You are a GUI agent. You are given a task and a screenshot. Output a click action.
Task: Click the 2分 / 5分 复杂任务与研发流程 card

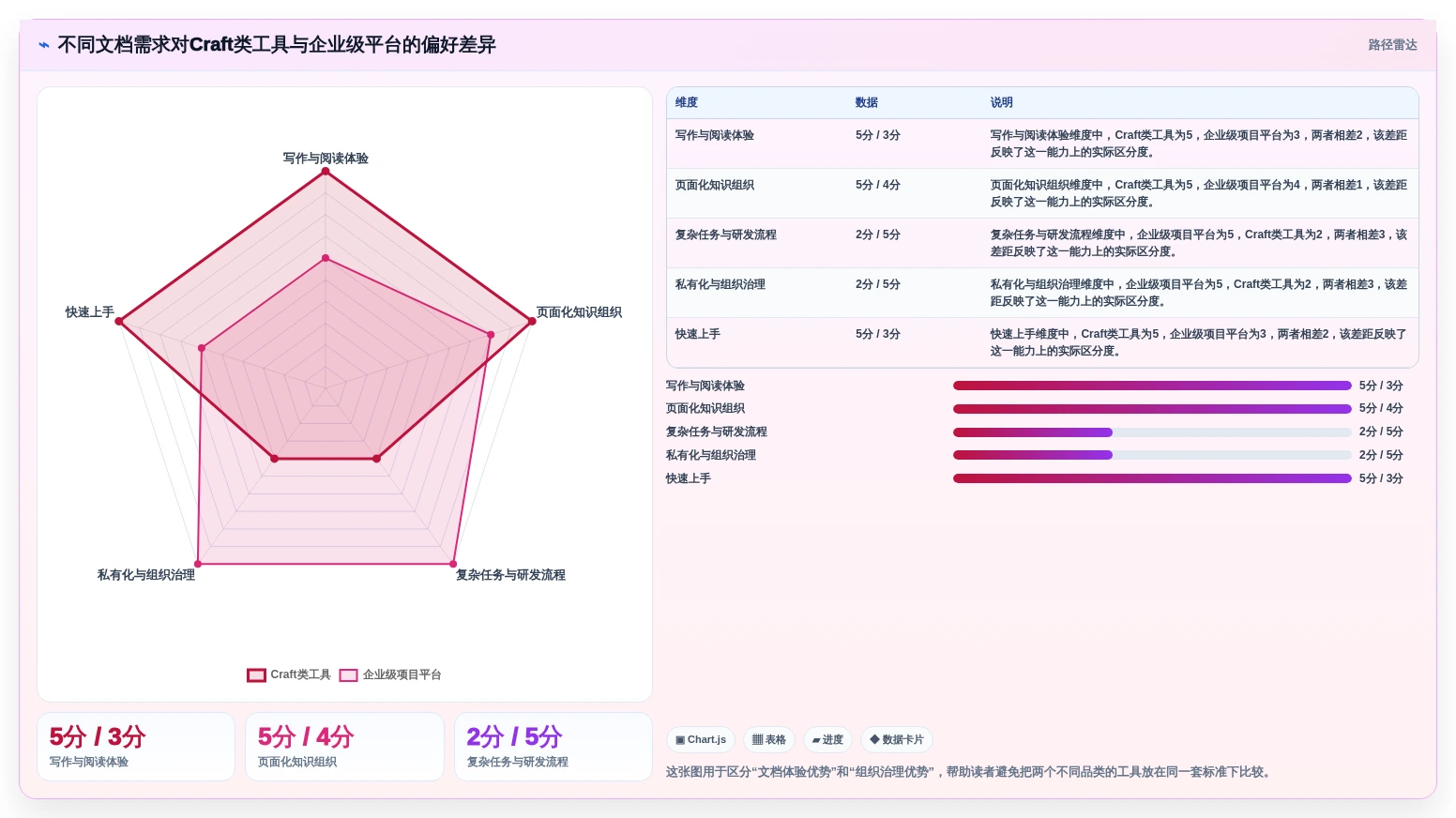tap(554, 747)
